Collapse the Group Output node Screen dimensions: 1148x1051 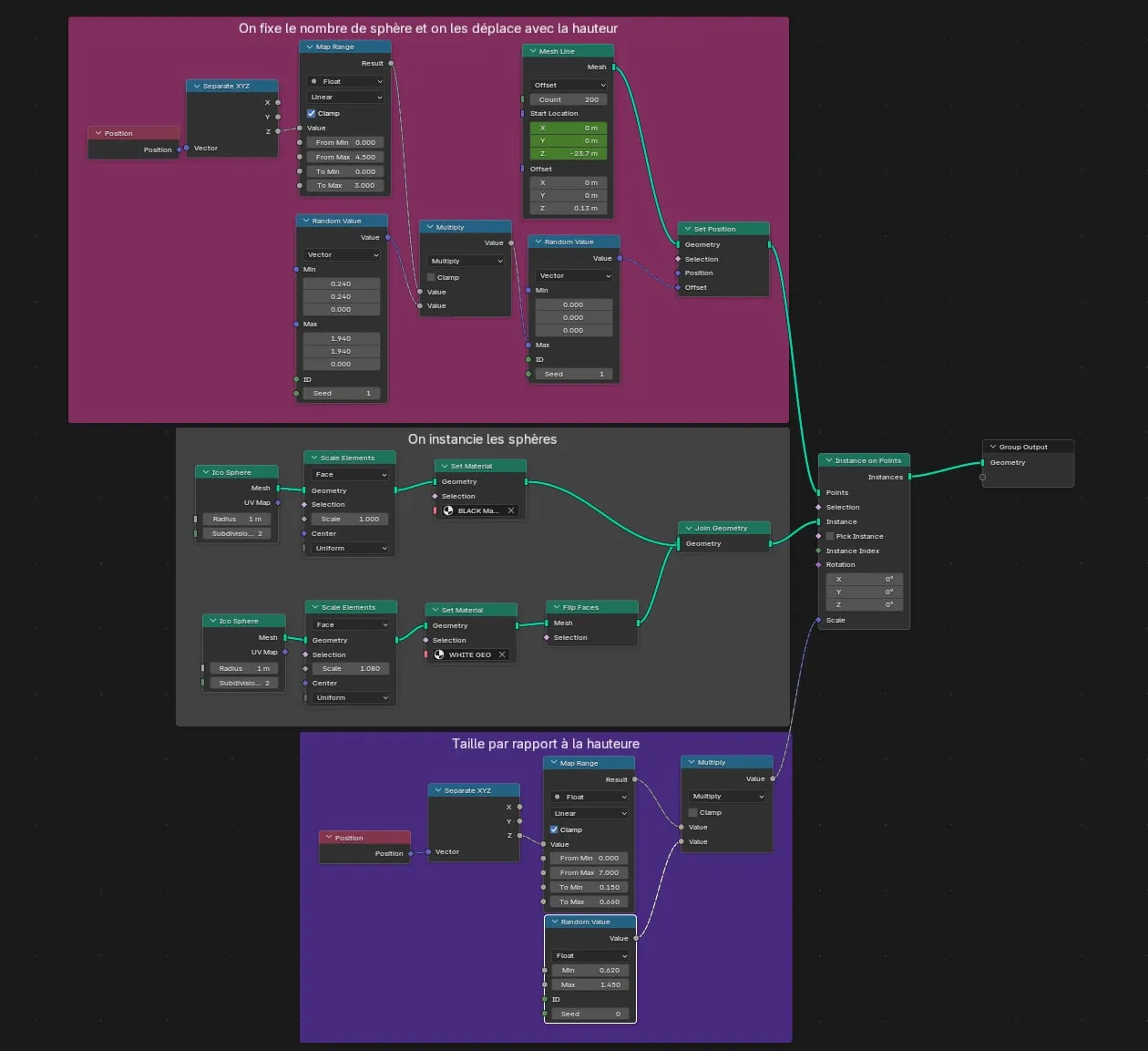[x=993, y=447]
